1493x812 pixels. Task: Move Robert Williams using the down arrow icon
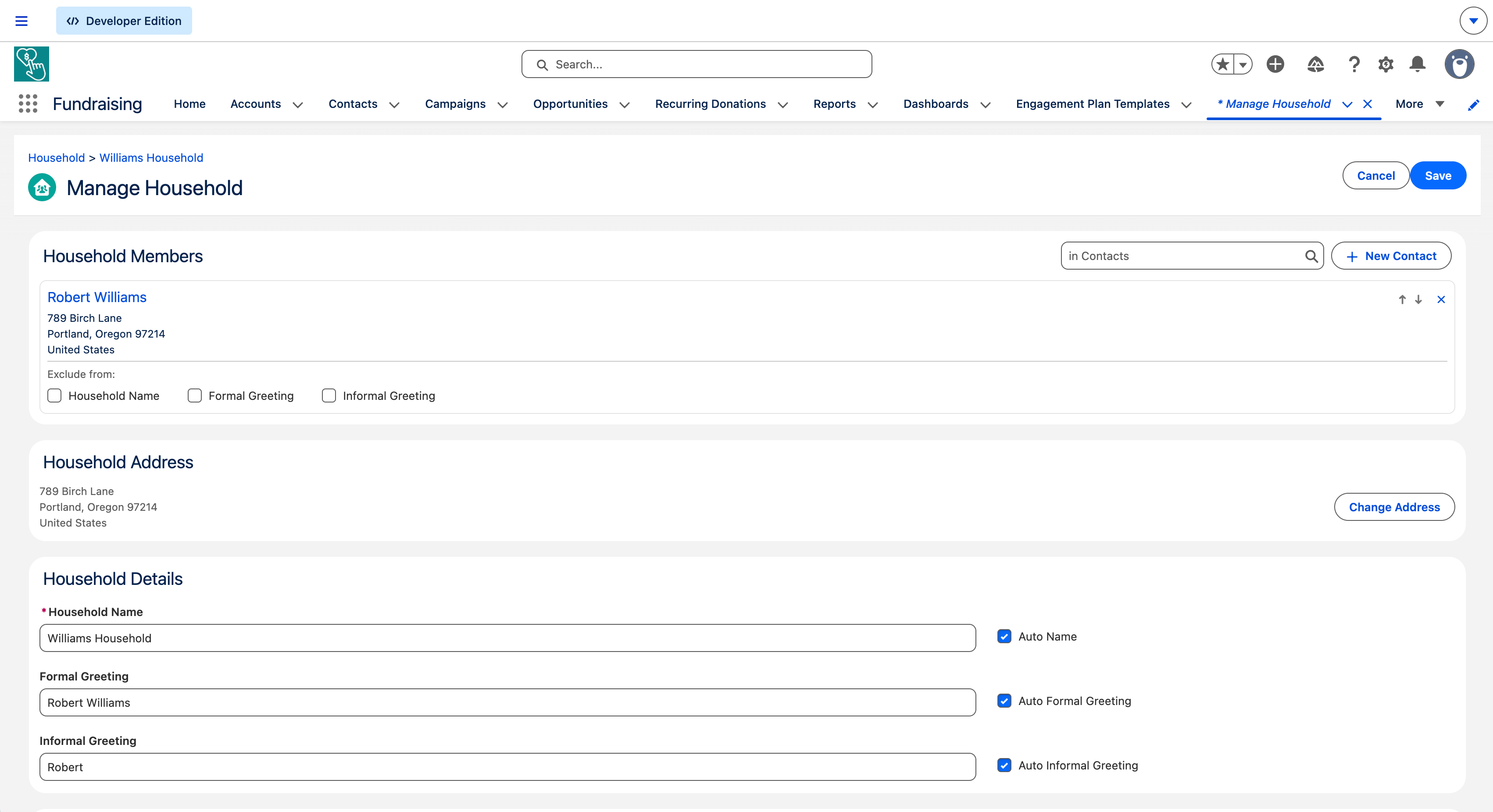coord(1418,300)
